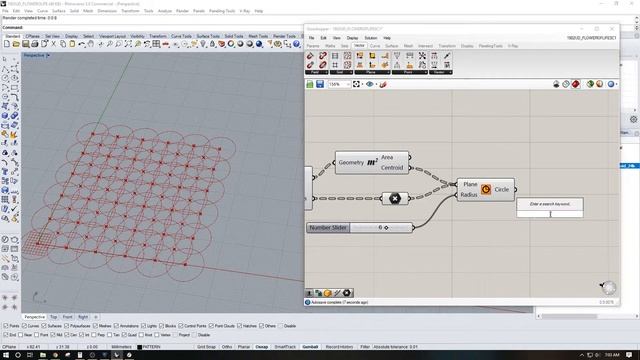Click the Circle component orange icon
Image resolution: width=640 pixels, height=360 pixels.
pos(486,189)
